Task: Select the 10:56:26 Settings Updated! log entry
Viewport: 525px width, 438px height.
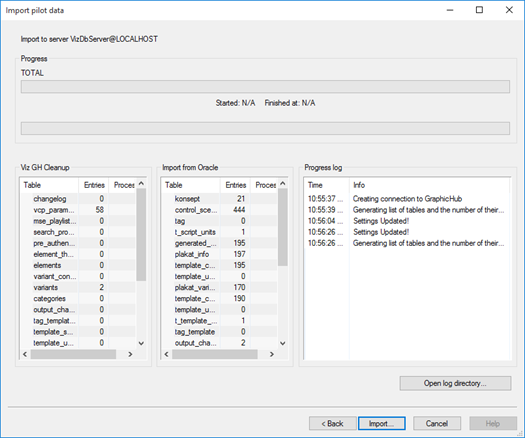Action: click(407, 232)
